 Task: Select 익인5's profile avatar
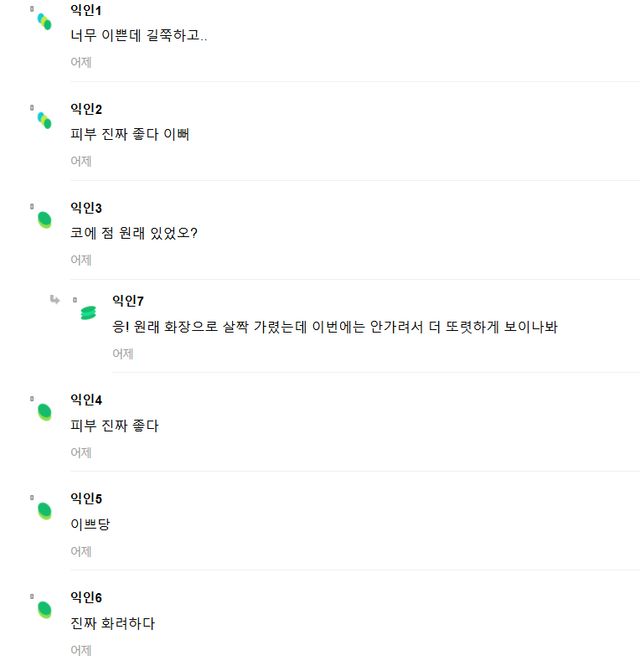click(x=44, y=510)
